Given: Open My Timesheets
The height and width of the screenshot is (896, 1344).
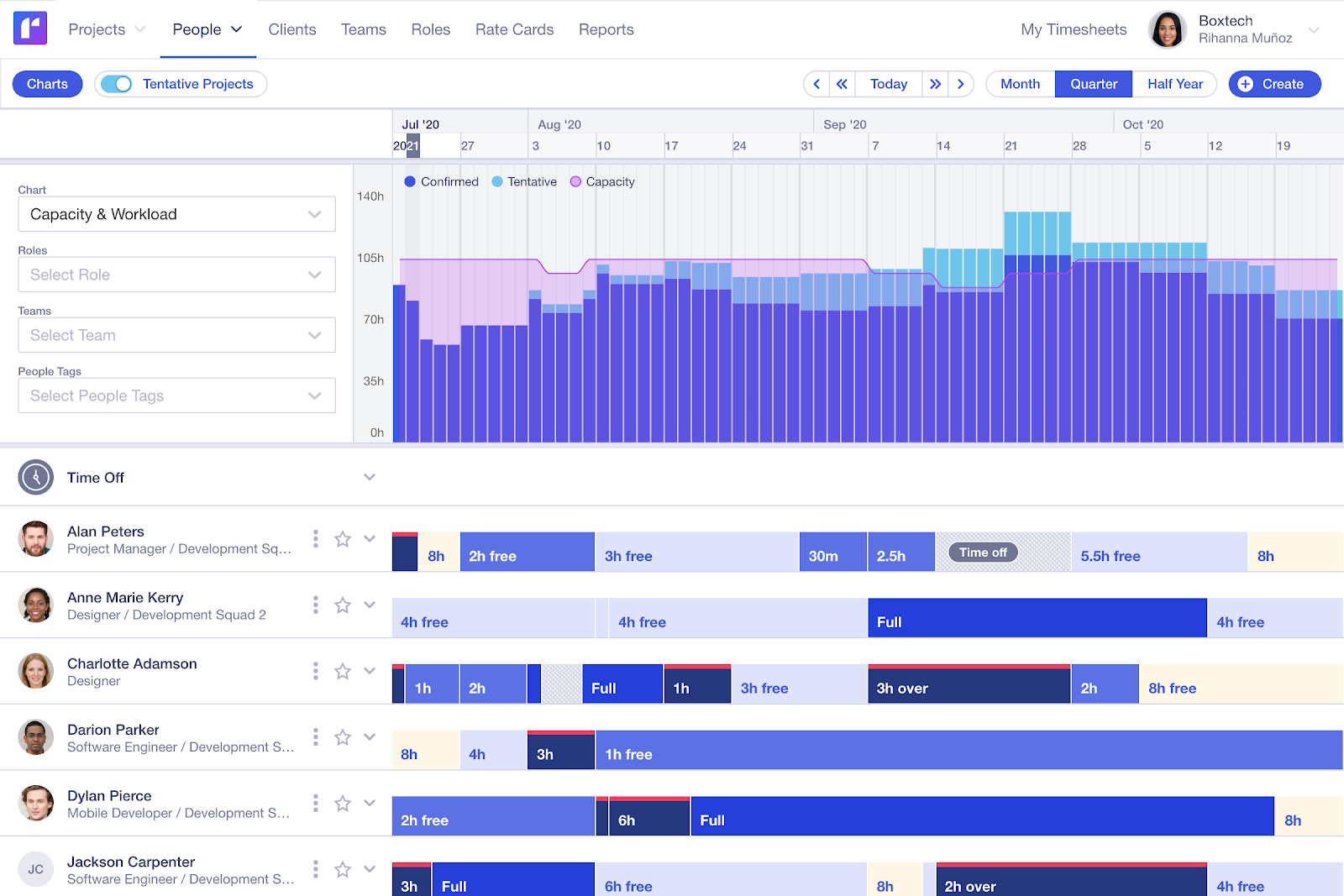Looking at the screenshot, I should (1073, 29).
